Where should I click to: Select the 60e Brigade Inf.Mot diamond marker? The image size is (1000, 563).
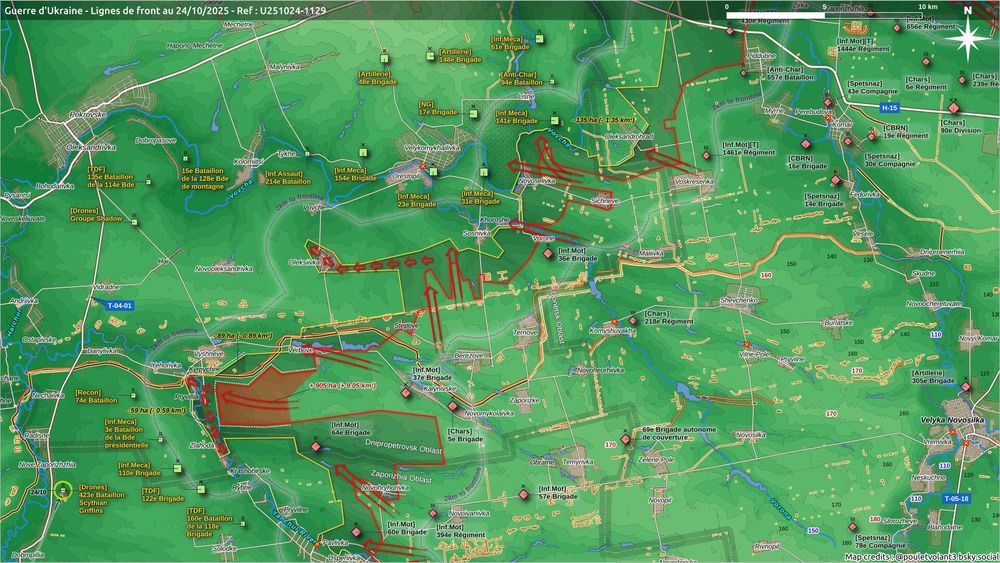pos(357,532)
